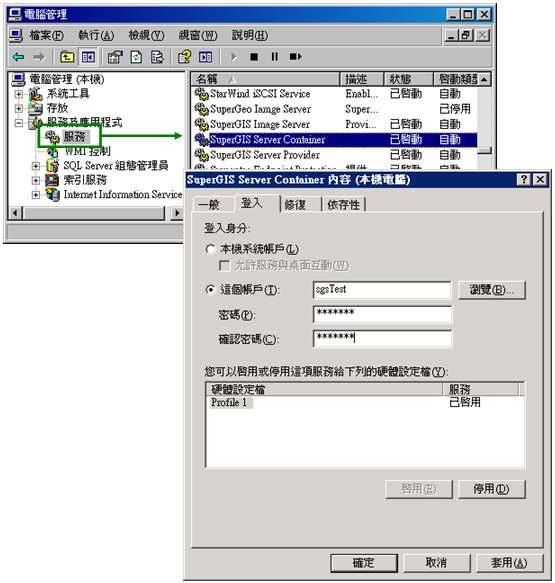The width and height of the screenshot is (555, 583).
Task: Toggle 允許服務與桌面互動 checkbox
Action: [224, 265]
